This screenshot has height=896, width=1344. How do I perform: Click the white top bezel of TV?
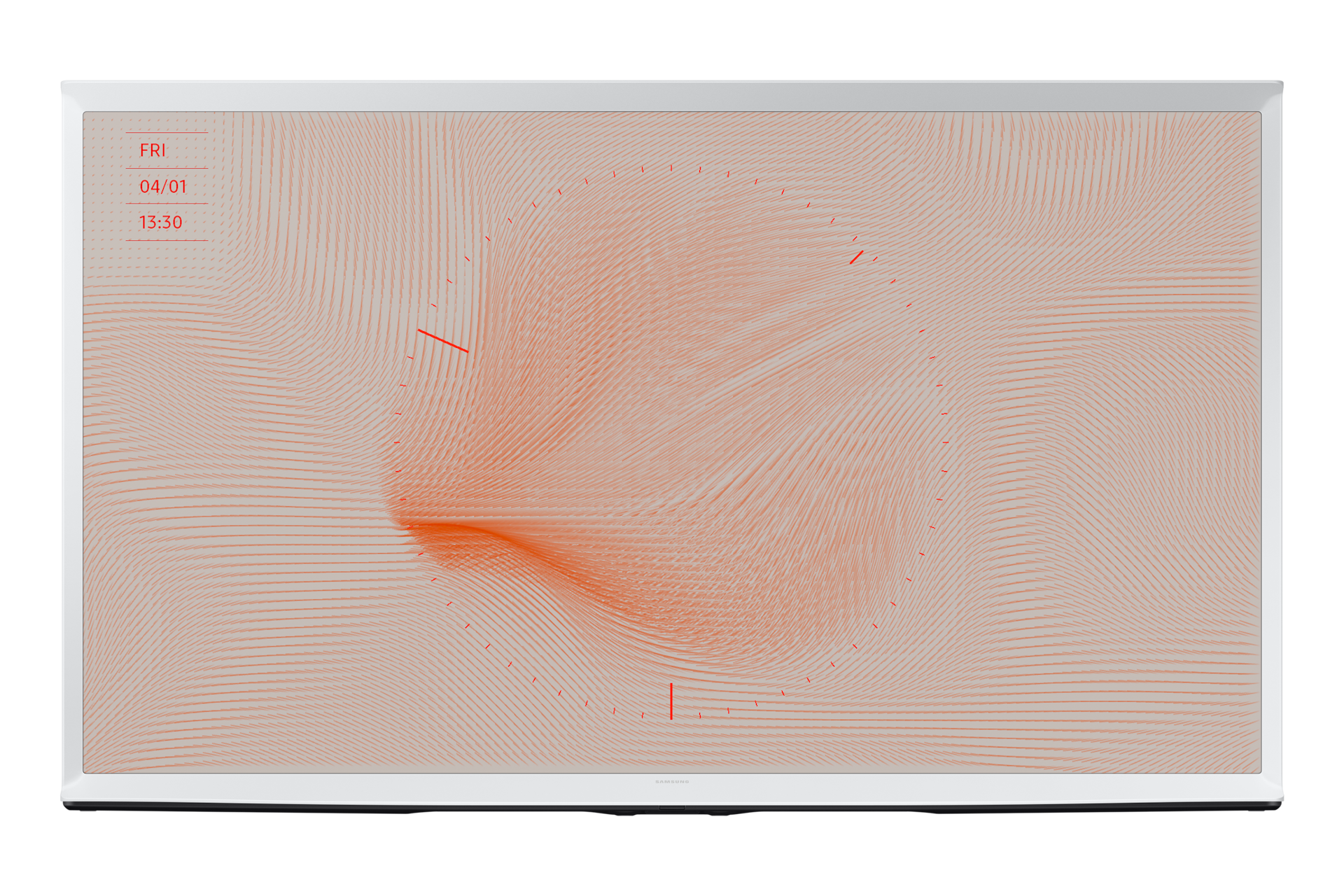[x=672, y=95]
